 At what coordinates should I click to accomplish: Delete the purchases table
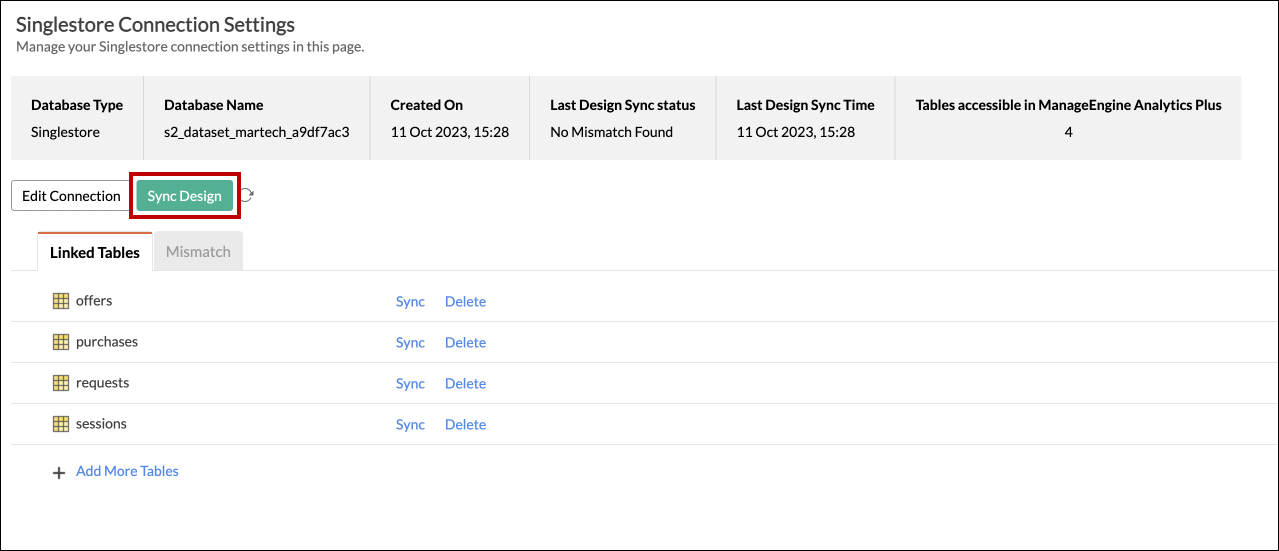click(x=465, y=342)
